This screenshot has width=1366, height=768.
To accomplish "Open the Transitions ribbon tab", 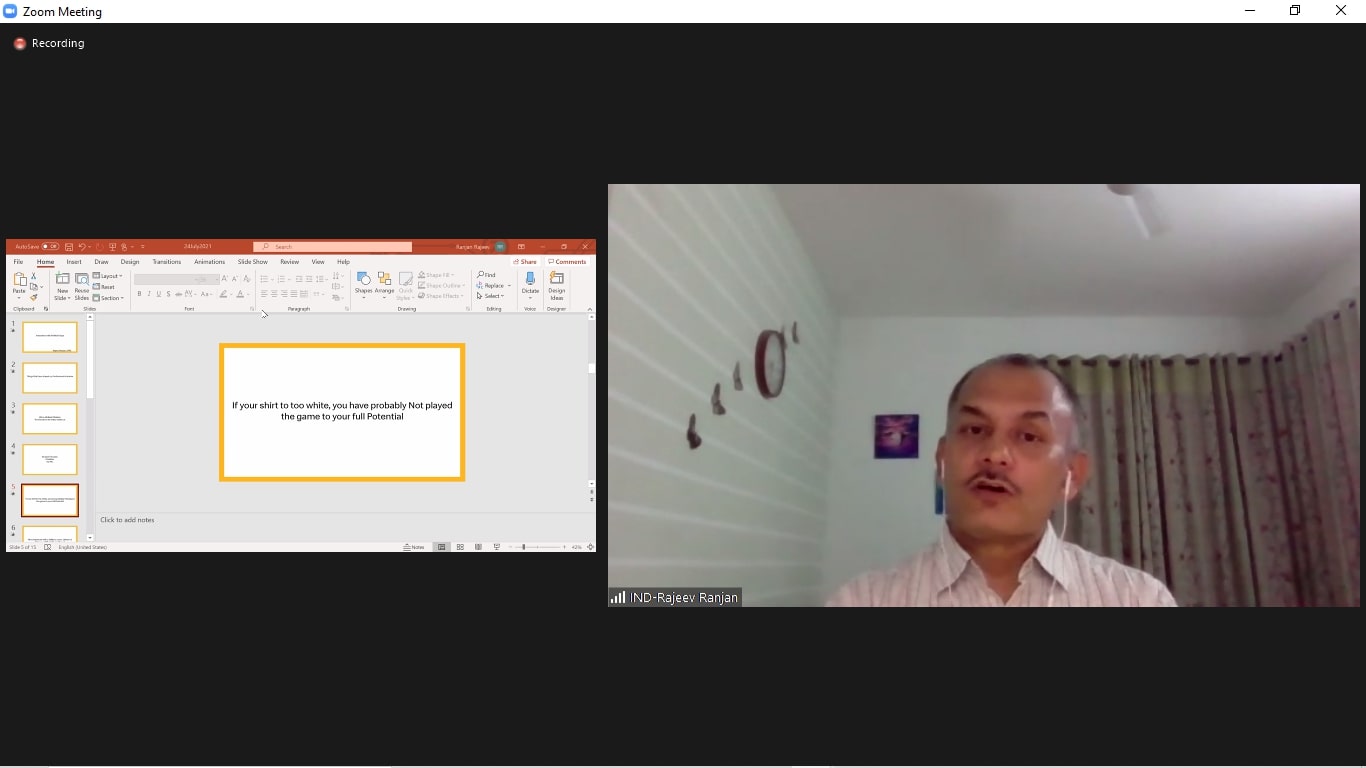I will click(x=166, y=262).
